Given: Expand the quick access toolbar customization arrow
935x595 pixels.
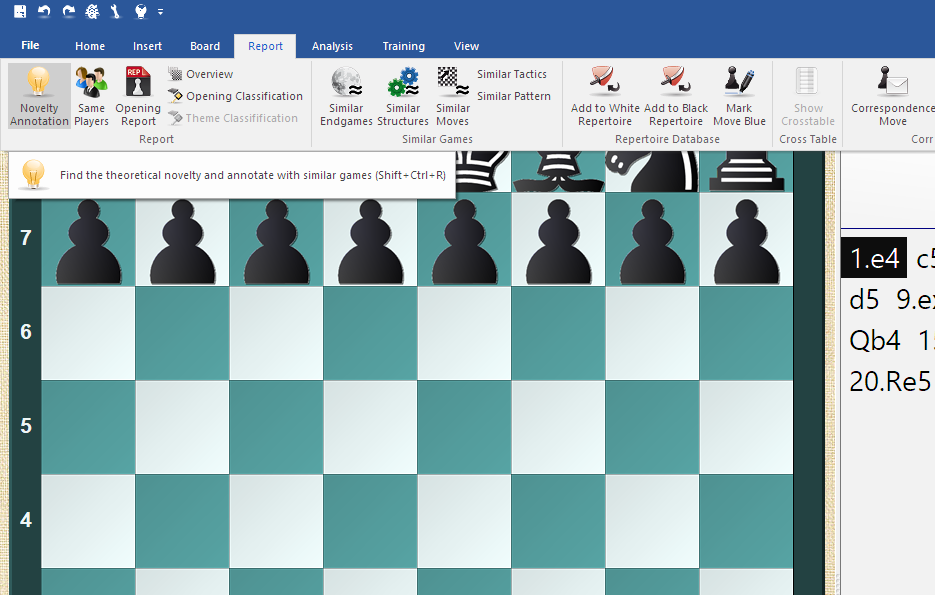Looking at the screenshot, I should click(x=160, y=13).
